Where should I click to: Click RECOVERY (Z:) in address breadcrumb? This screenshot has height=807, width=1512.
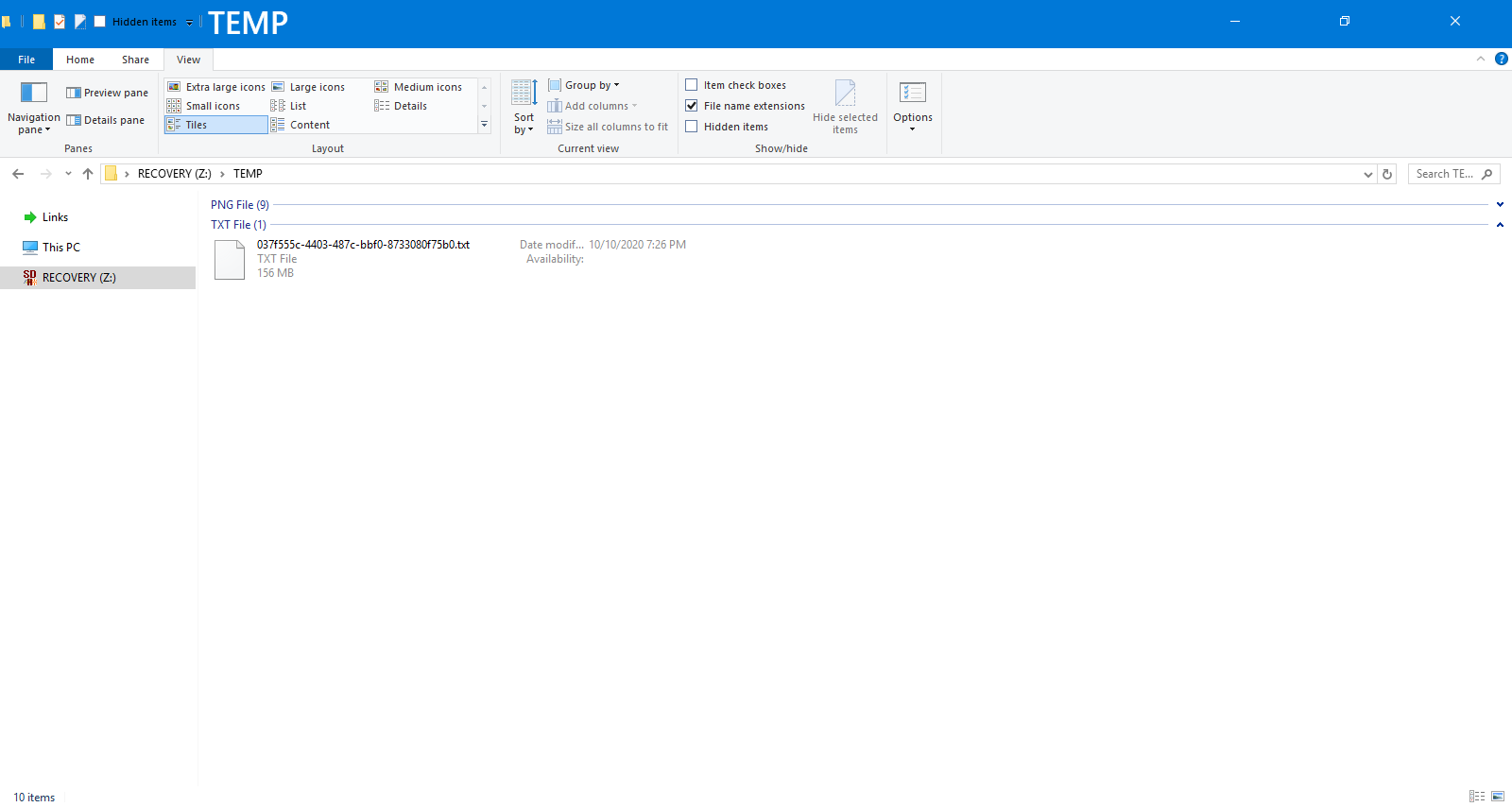[x=174, y=174]
